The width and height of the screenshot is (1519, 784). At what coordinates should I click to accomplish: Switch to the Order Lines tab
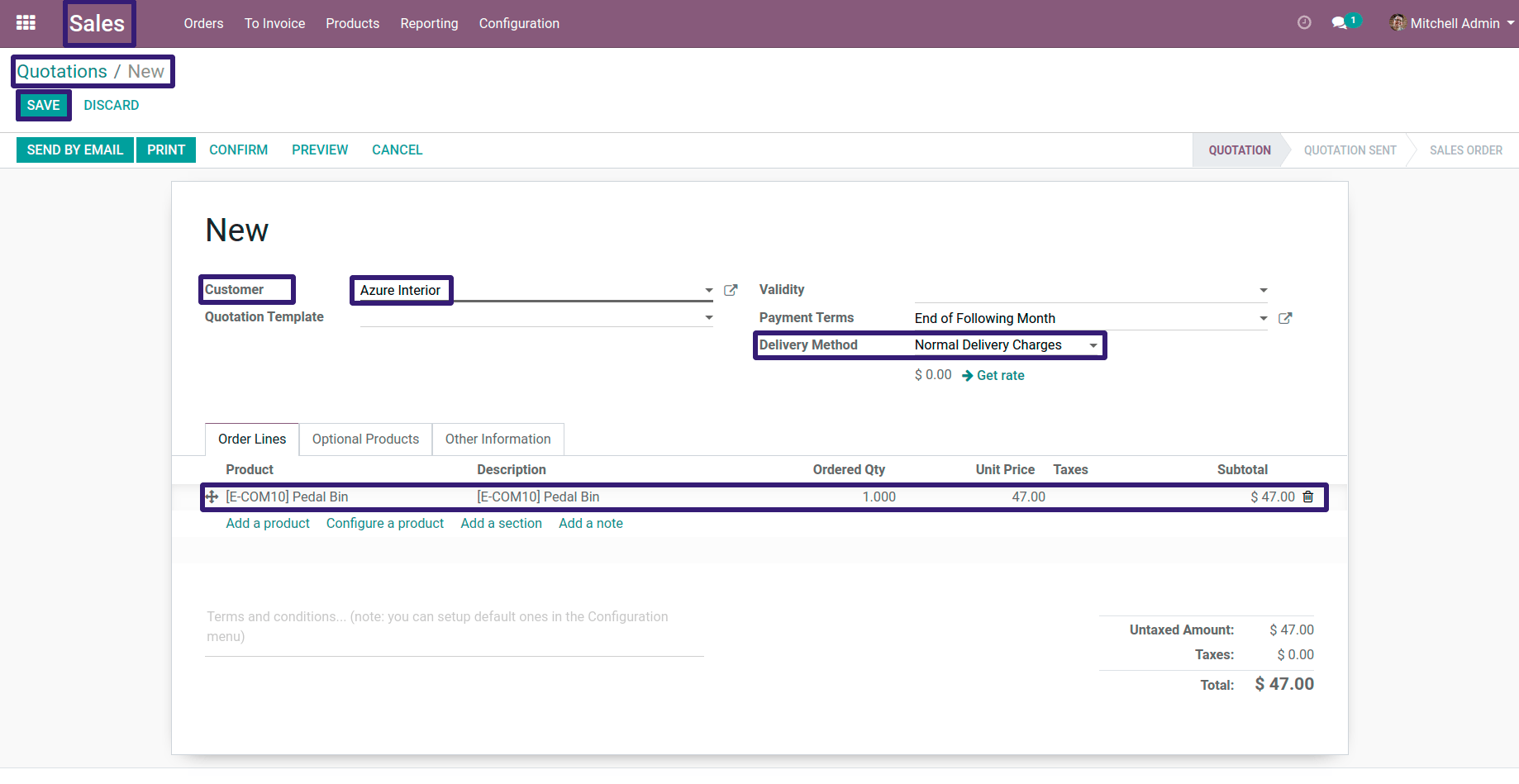(252, 439)
